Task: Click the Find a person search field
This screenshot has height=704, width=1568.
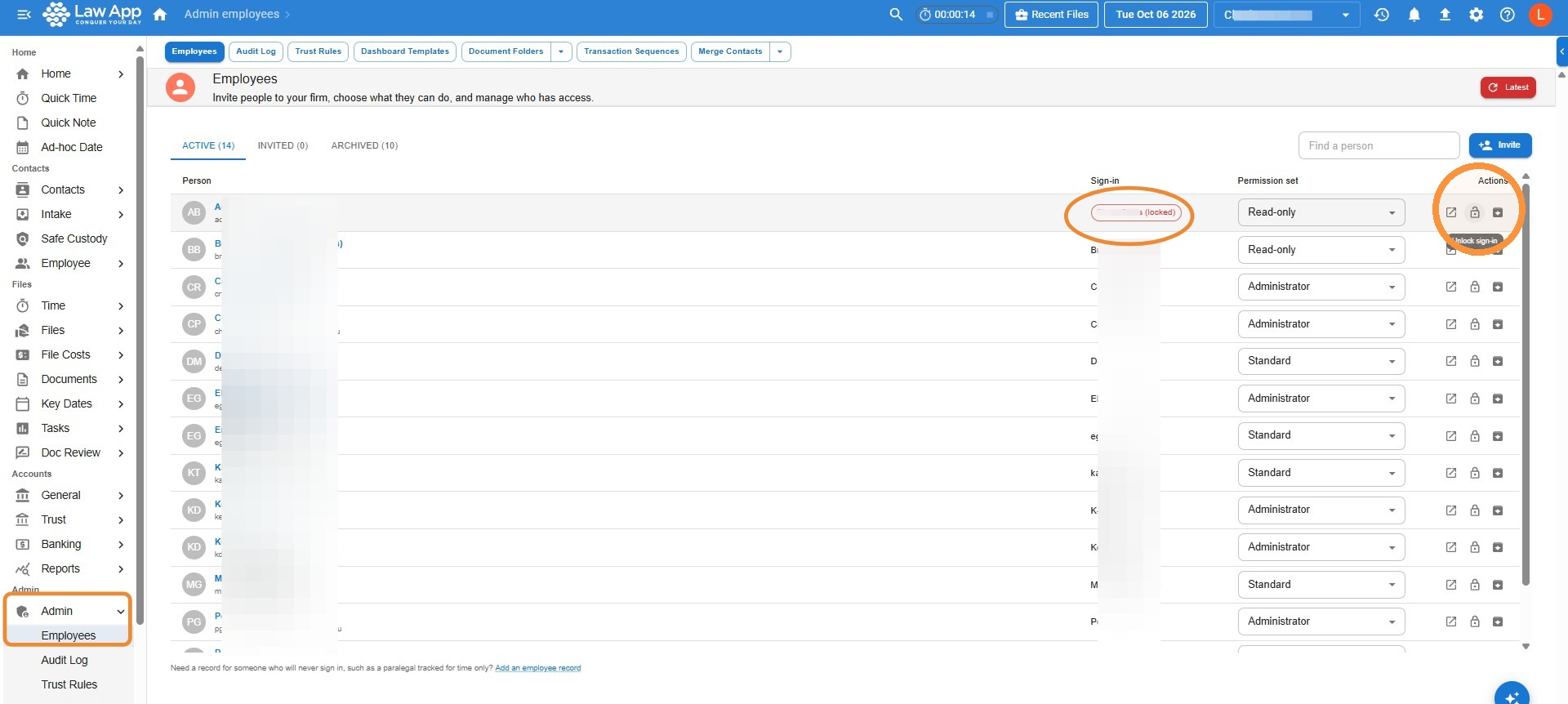Action: click(1379, 145)
